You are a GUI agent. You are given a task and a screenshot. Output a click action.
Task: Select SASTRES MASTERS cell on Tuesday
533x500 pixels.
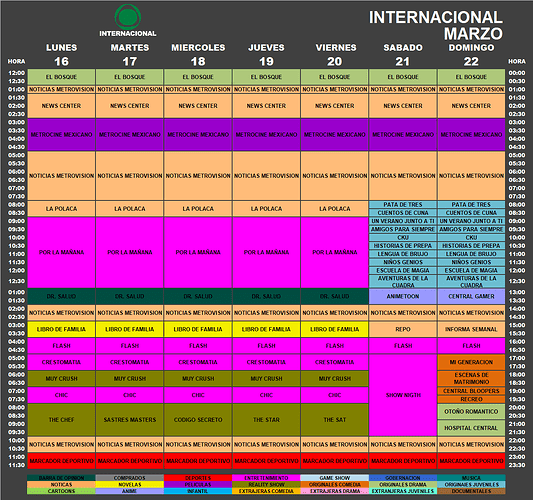pos(130,420)
